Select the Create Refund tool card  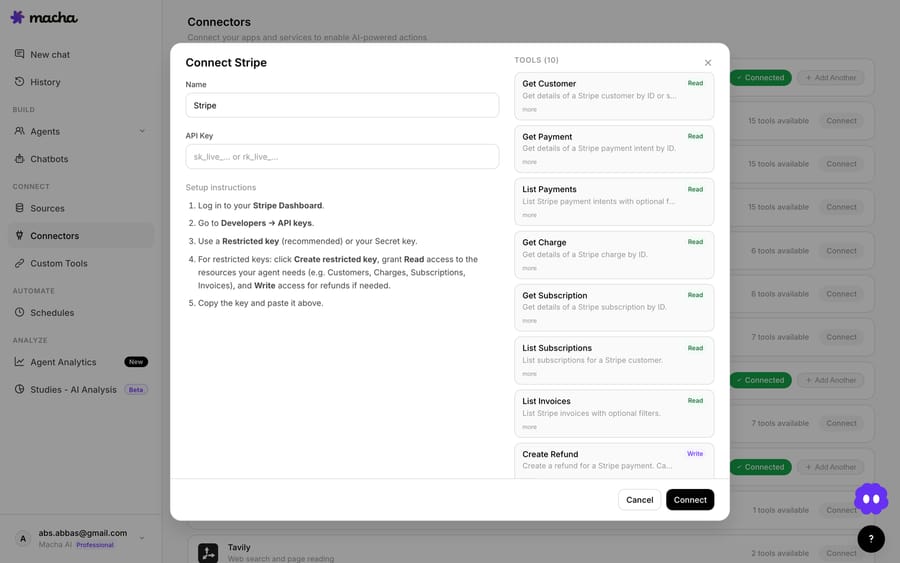coord(614,461)
